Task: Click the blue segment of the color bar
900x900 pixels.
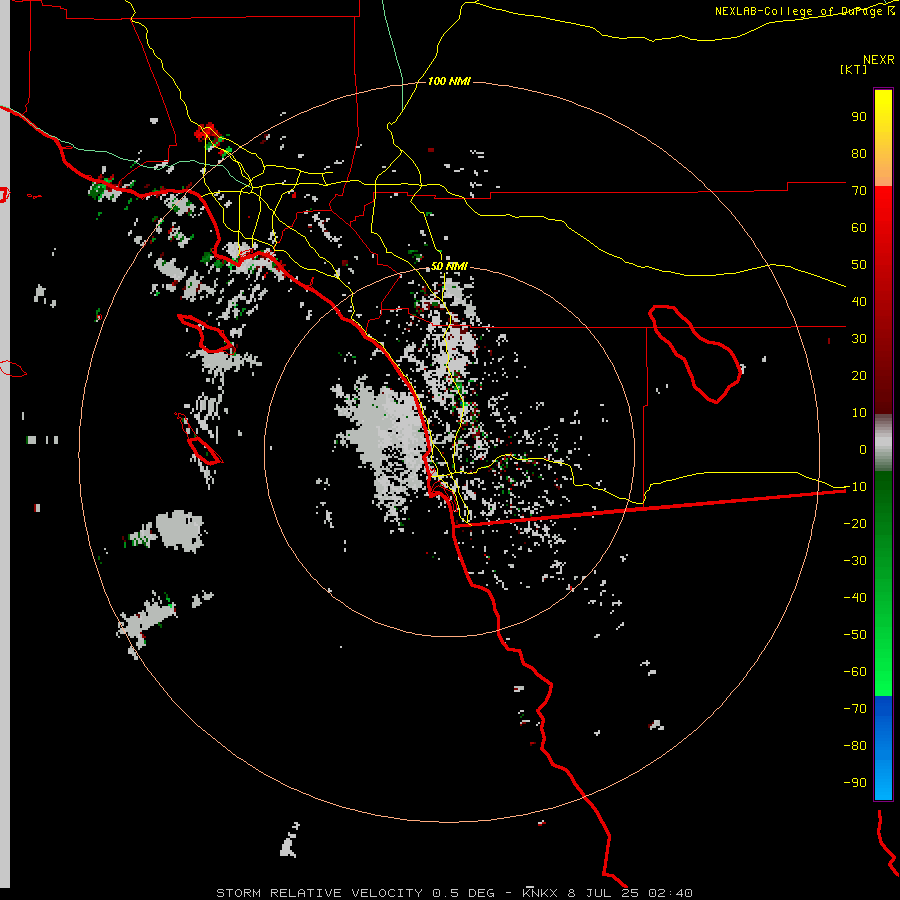Action: click(x=883, y=748)
